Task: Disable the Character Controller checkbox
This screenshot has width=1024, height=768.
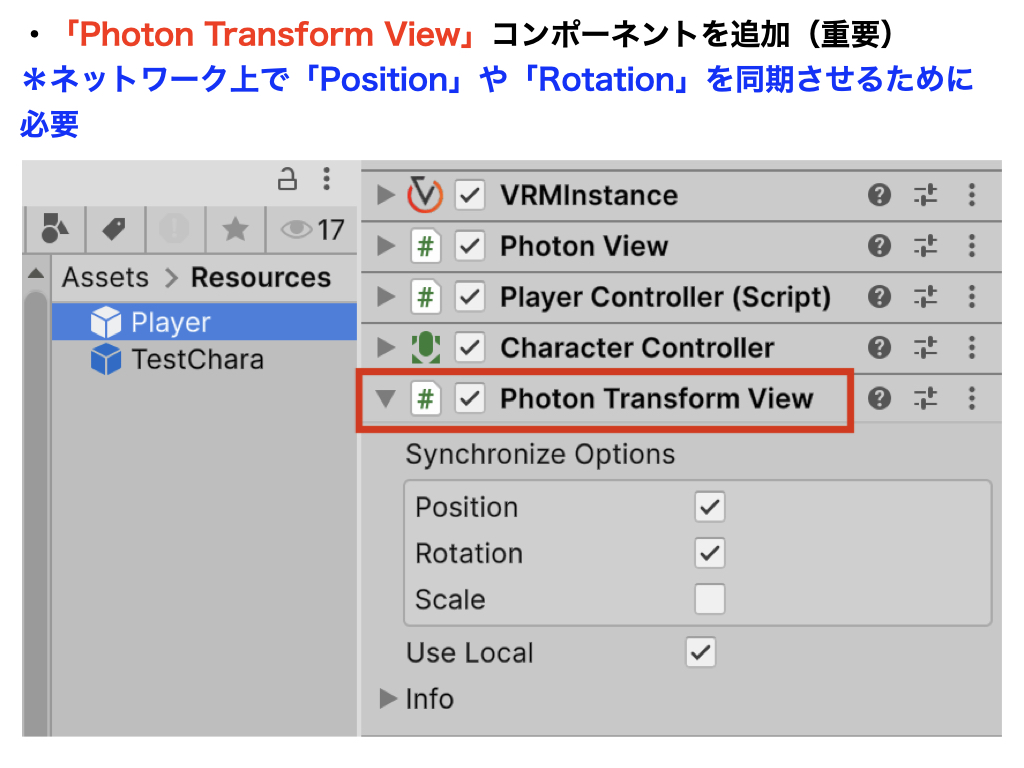Action: coord(470,347)
